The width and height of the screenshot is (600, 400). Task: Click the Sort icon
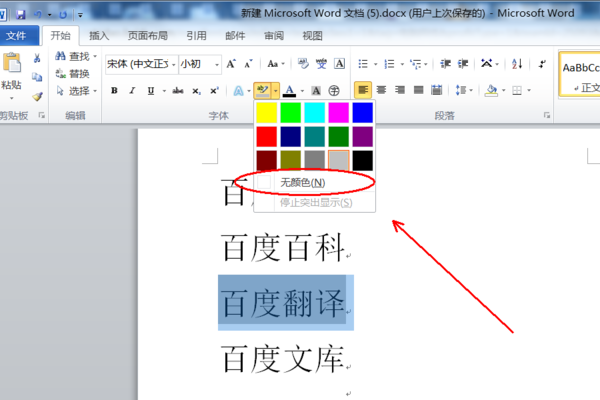(x=517, y=64)
